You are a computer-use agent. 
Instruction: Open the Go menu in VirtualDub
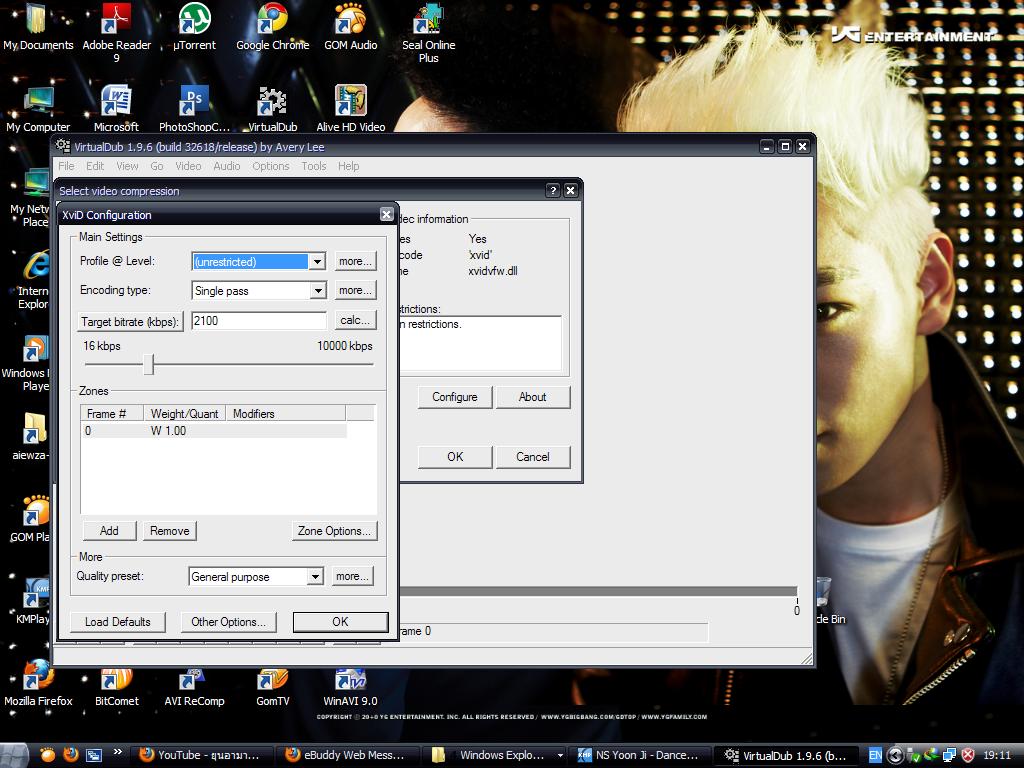pos(157,166)
